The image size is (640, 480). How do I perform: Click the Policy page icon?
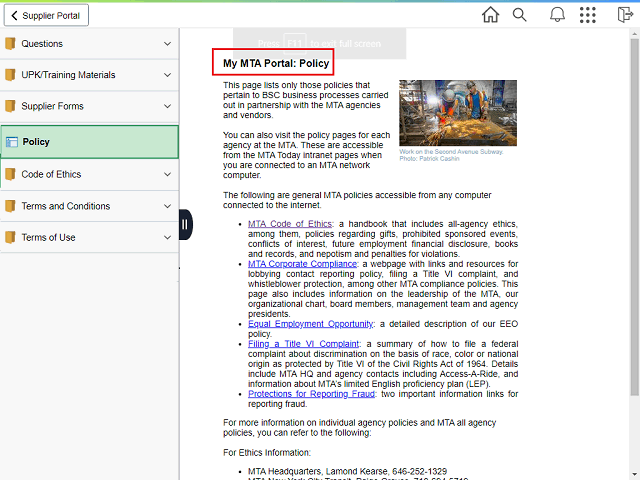(x=12, y=142)
